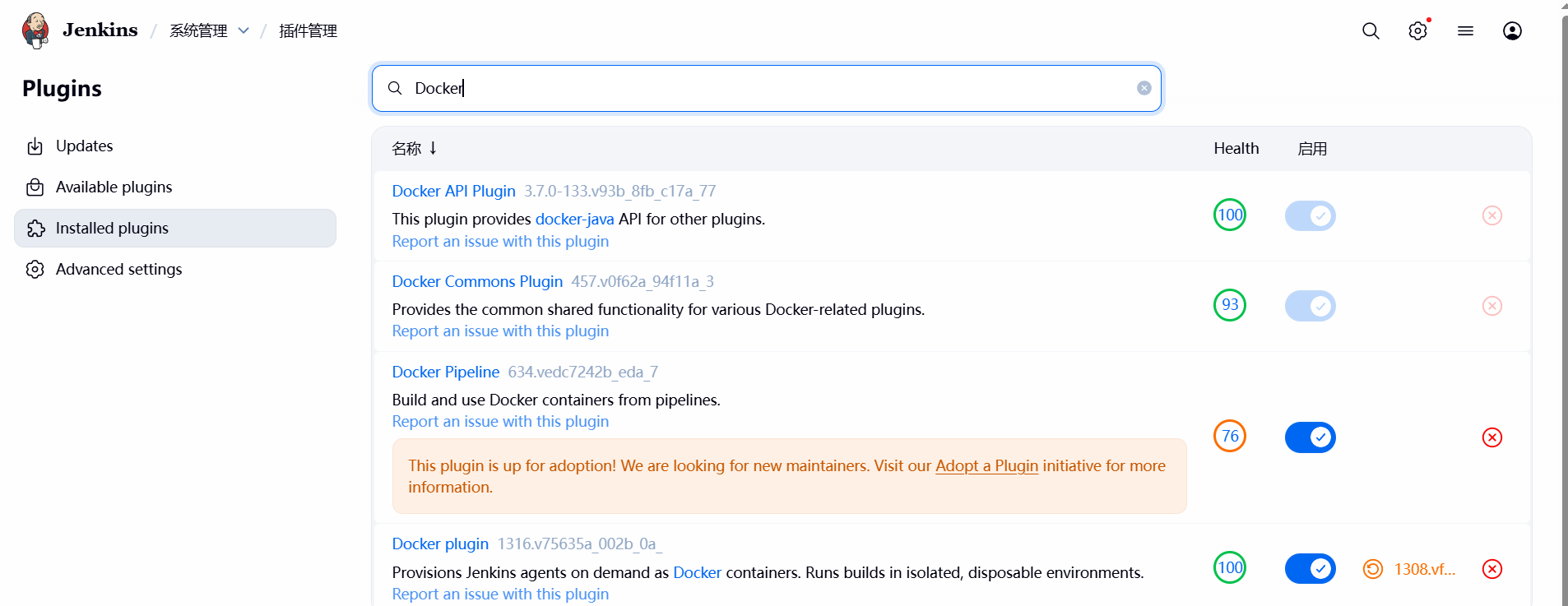Open Docker plugin health score 100

coord(1230,567)
